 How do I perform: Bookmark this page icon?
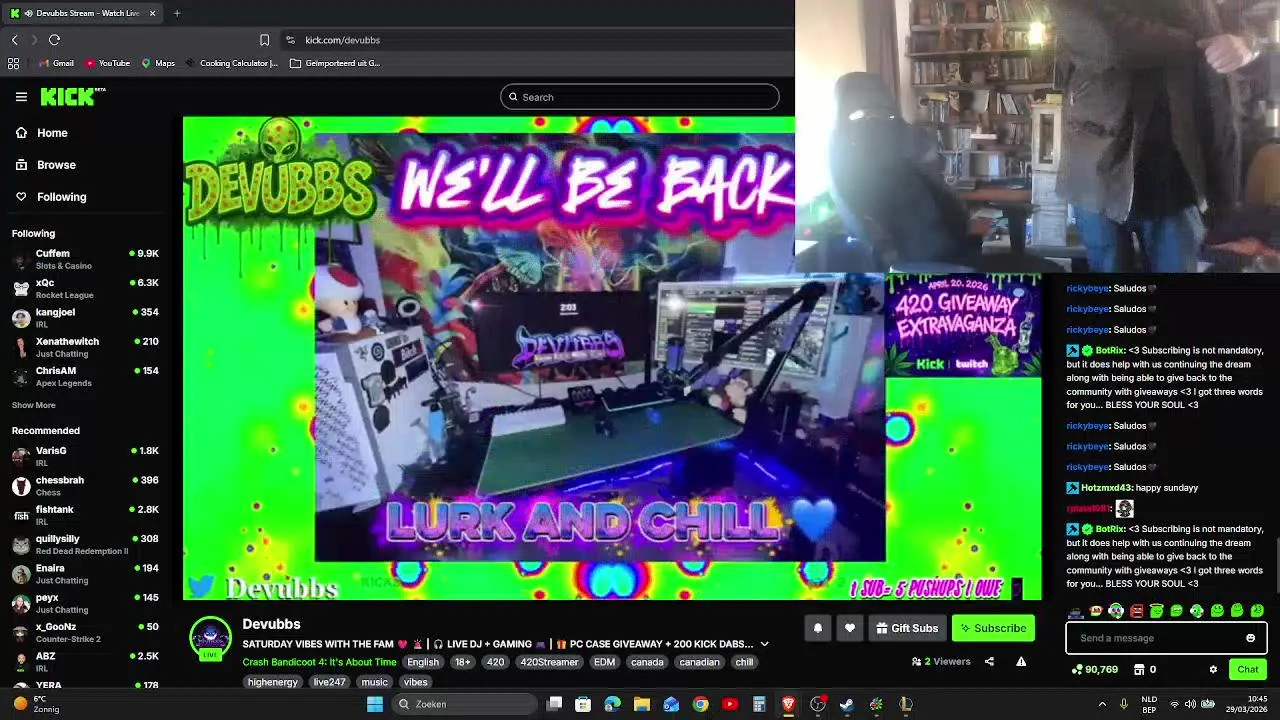[264, 40]
